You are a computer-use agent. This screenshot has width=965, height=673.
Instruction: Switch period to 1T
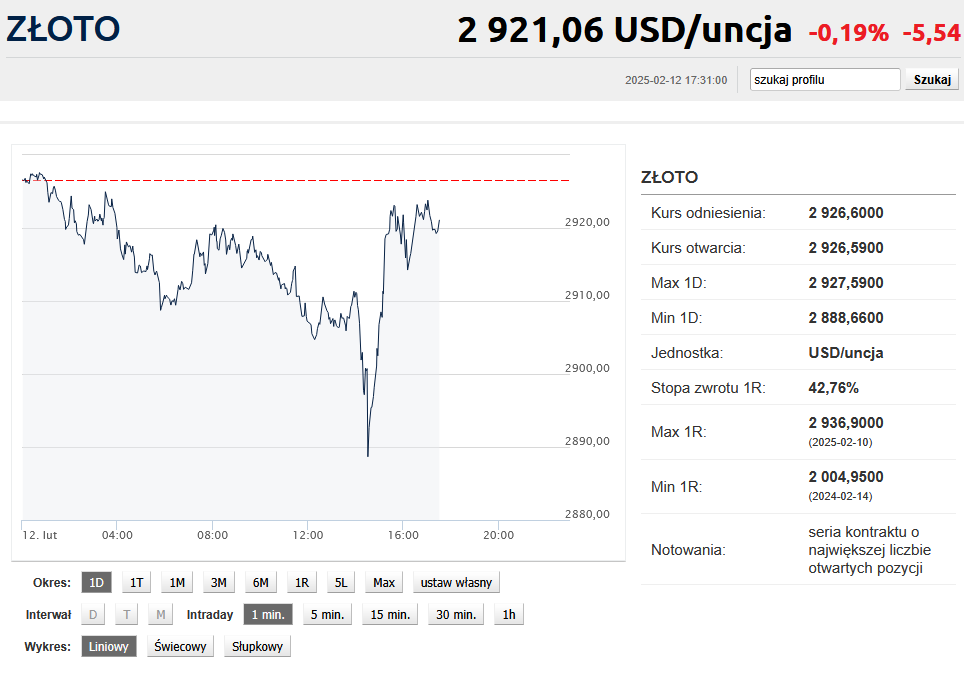click(x=137, y=583)
